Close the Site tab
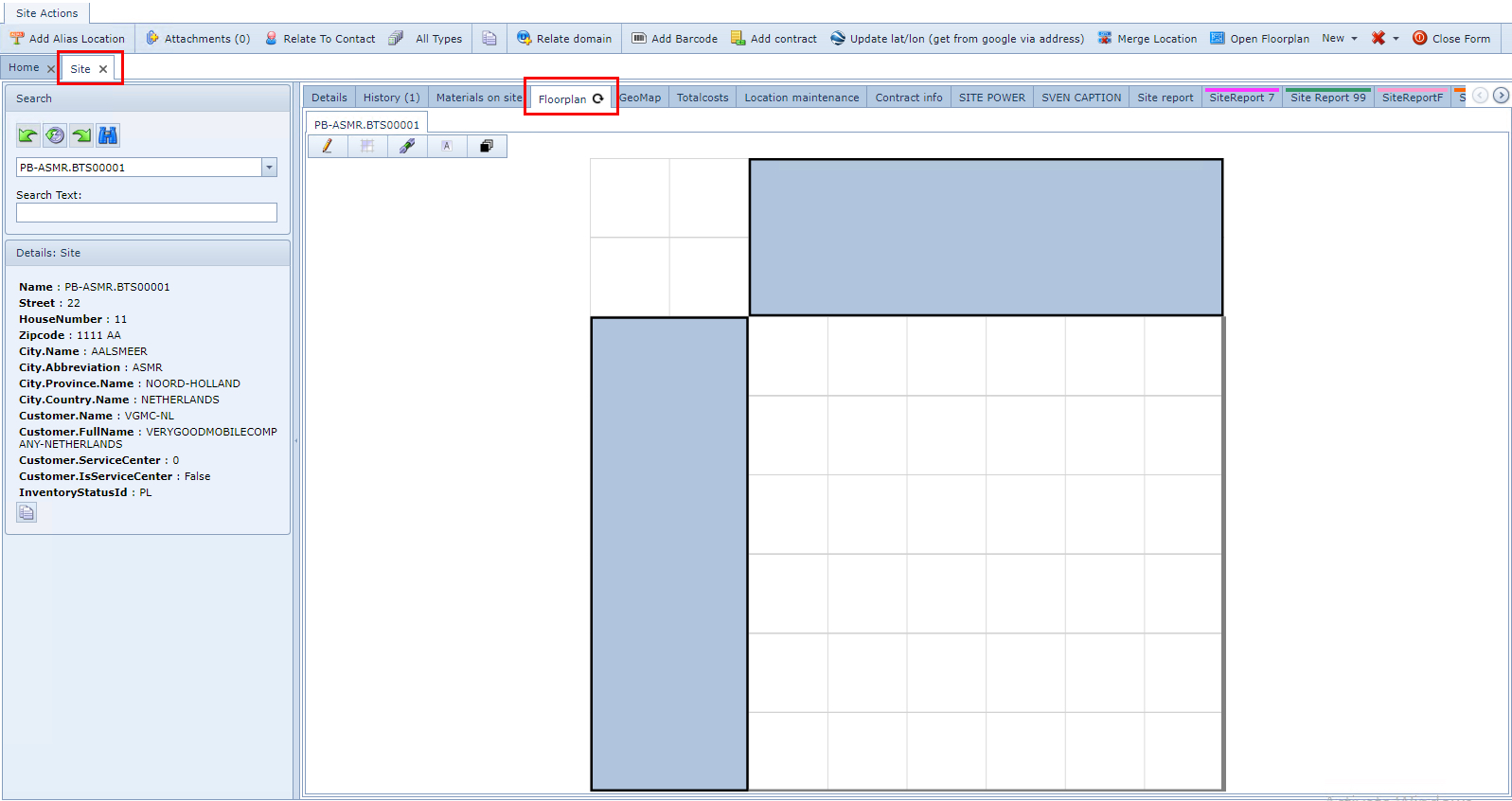This screenshot has width=1512, height=801. click(x=103, y=69)
